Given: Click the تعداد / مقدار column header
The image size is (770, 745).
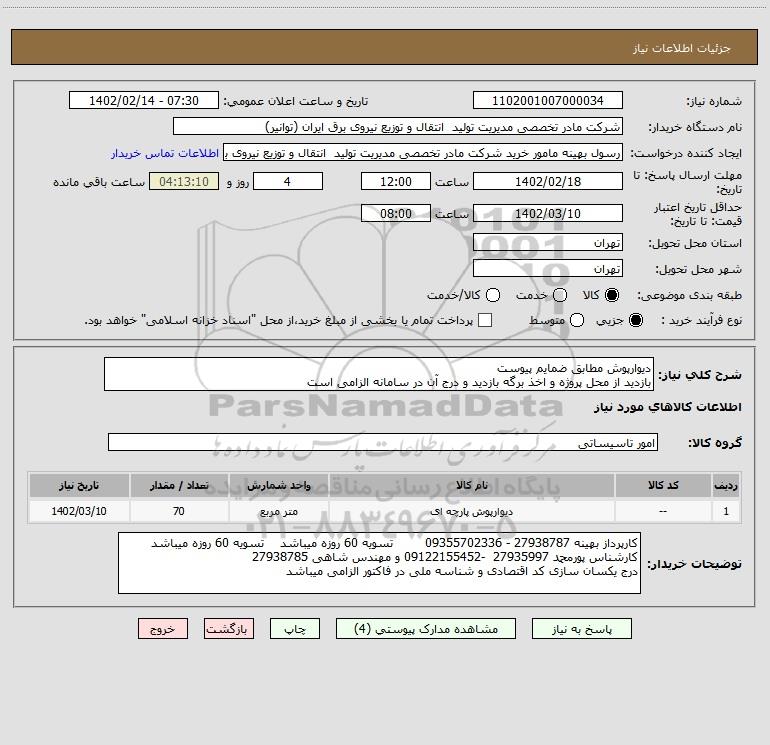Looking at the screenshot, I should (179, 485).
